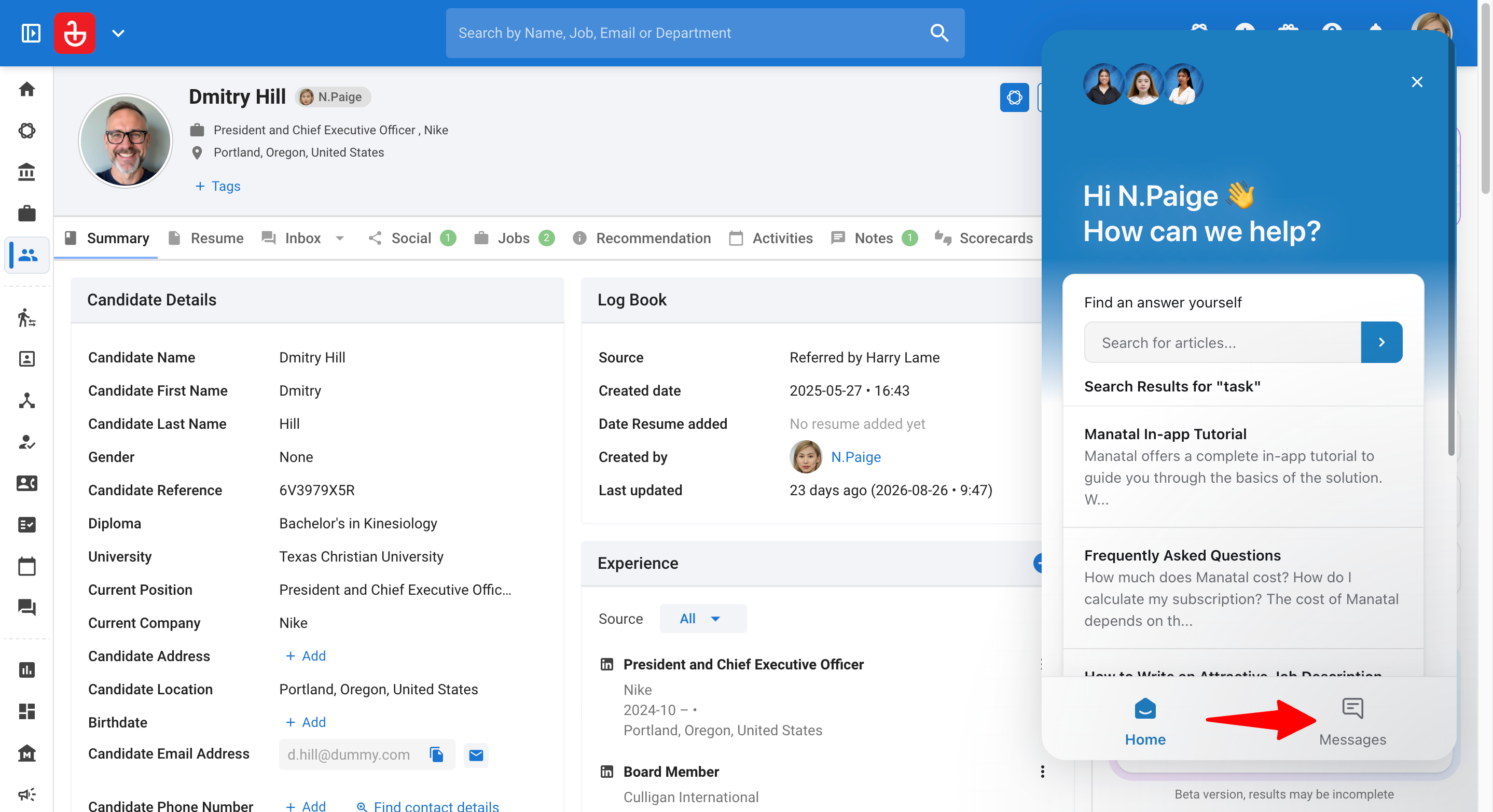Open the briefcase Jobs sidebar icon

[x=26, y=214]
